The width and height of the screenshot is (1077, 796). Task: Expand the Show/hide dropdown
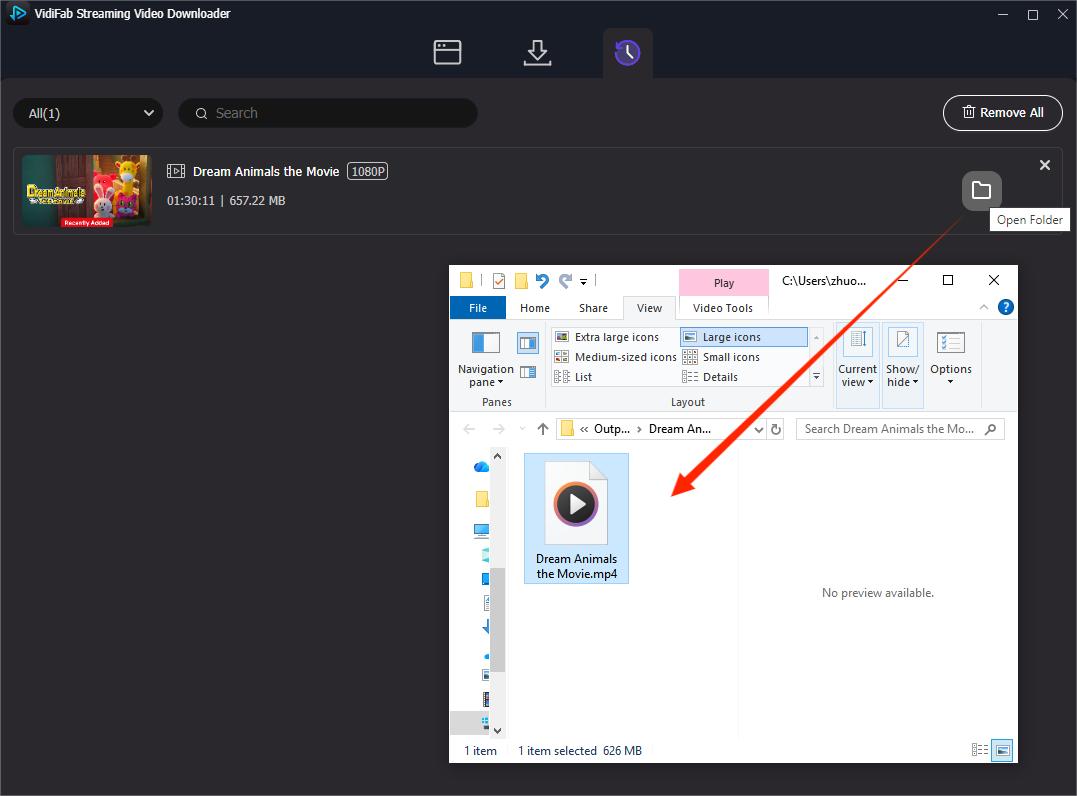pyautogui.click(x=902, y=376)
